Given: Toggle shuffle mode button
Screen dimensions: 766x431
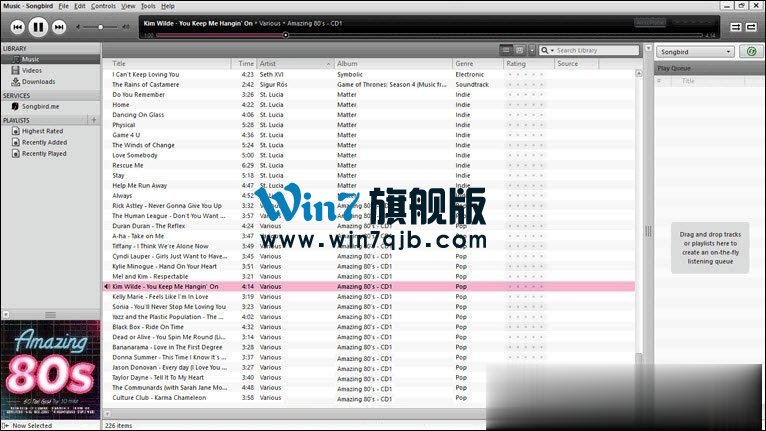Looking at the screenshot, I should tap(736, 27).
